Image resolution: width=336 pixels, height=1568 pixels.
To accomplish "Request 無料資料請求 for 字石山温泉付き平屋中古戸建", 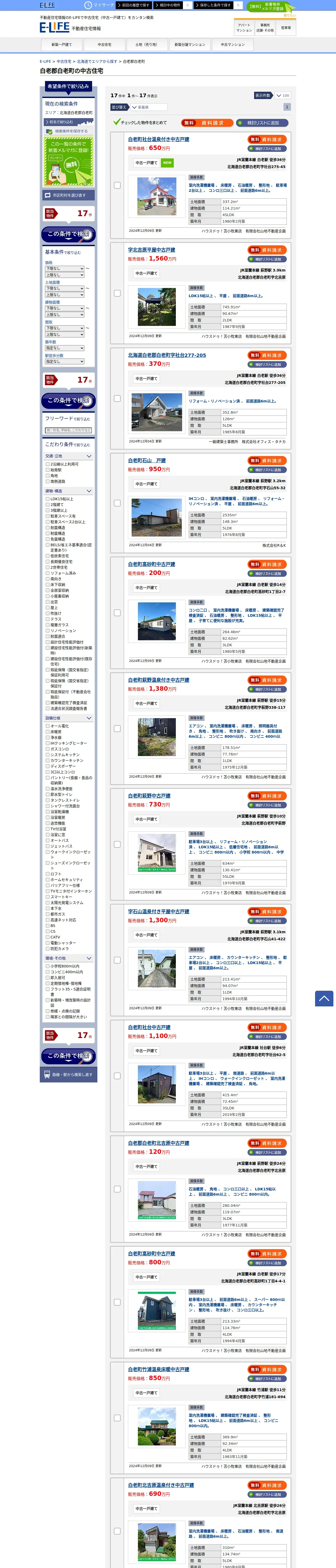I will pos(267,912).
